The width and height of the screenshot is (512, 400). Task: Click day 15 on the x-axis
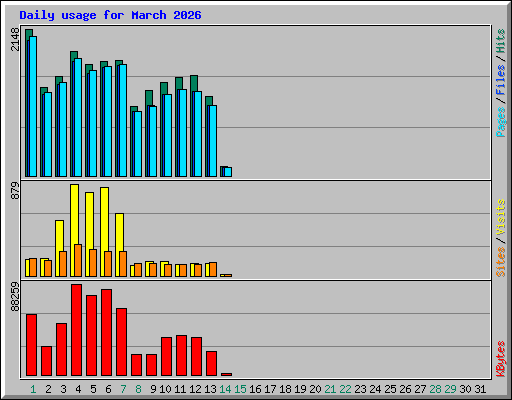tap(240, 389)
